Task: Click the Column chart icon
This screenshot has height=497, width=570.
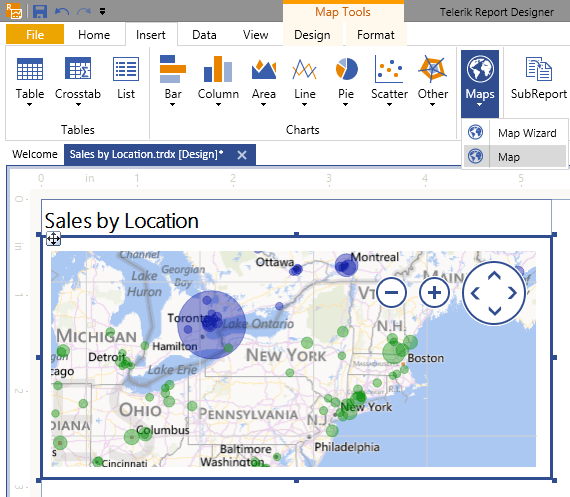Action: pyautogui.click(x=218, y=69)
